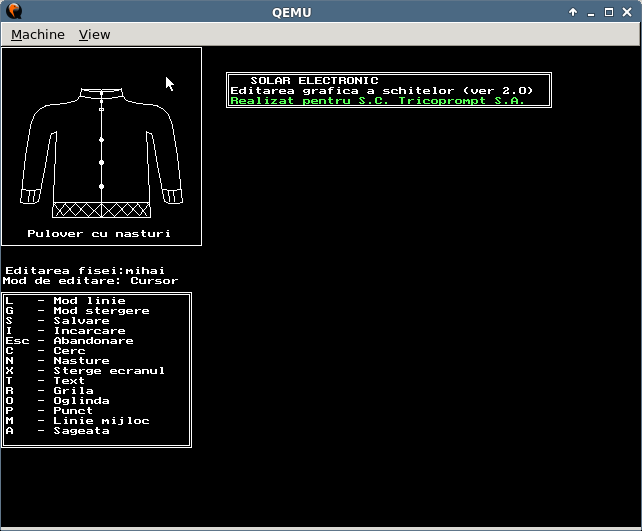642x531 pixels.
Task: Click the sweater's collar
Action: pyautogui.click(x=102, y=93)
